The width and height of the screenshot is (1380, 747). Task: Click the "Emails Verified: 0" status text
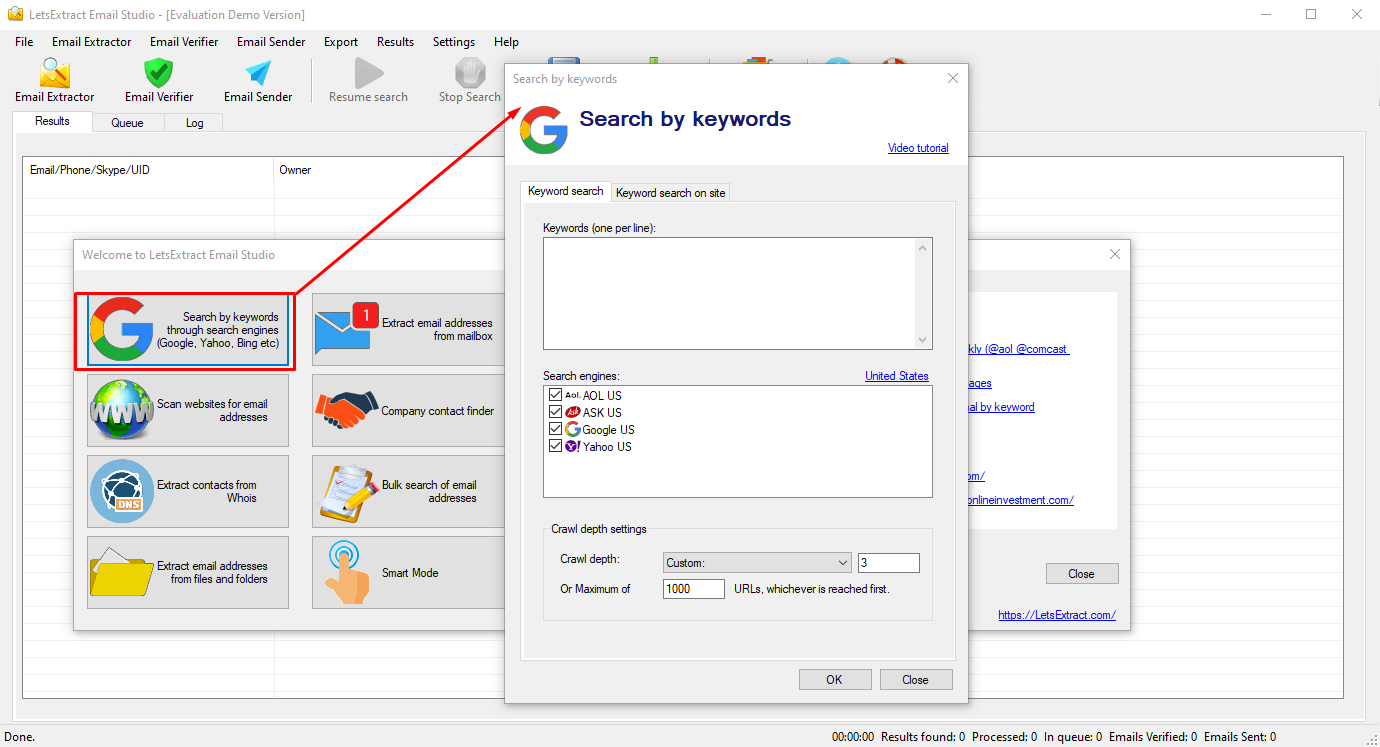1153,737
